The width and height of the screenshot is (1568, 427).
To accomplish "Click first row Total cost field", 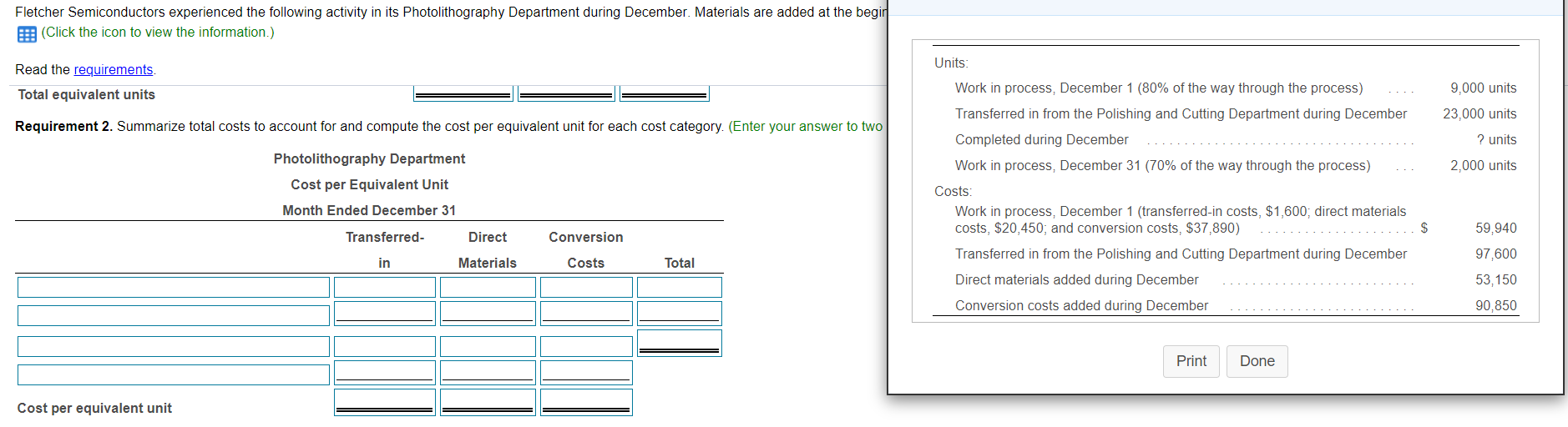I will pos(679,288).
